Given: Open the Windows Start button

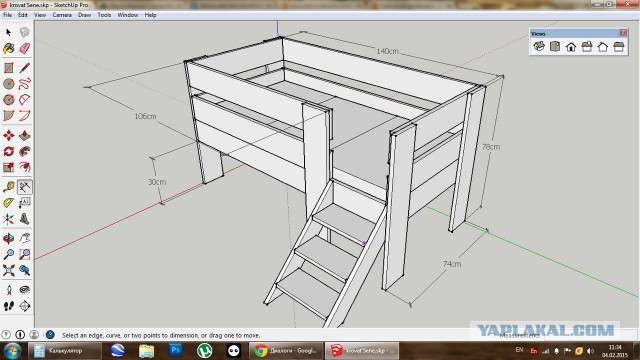Looking at the screenshot, I should (12, 351).
